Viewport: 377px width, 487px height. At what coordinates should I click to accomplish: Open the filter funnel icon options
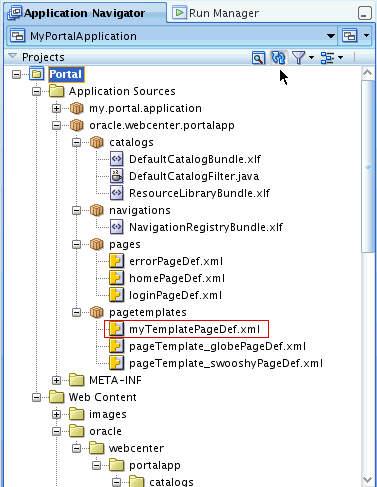click(302, 58)
